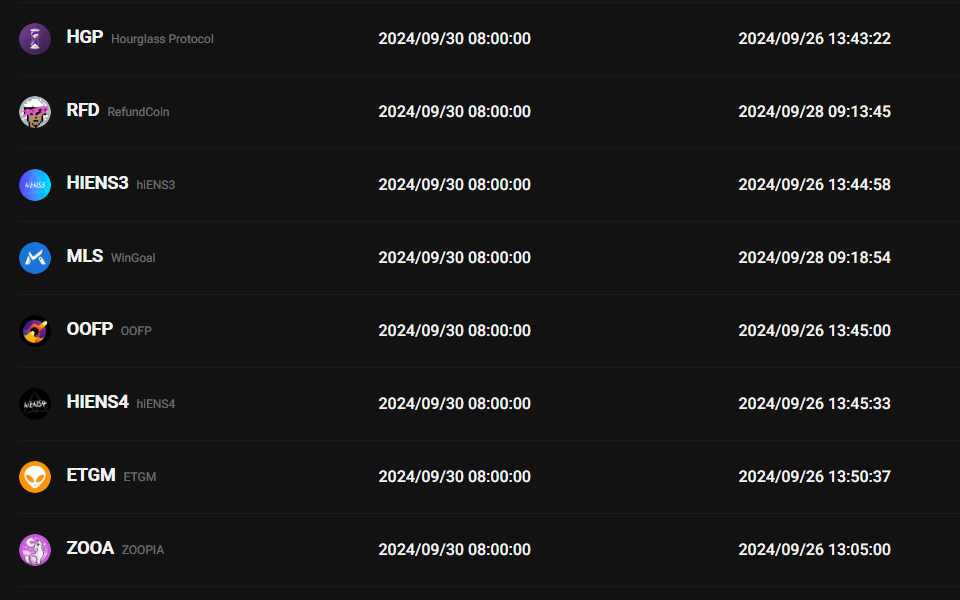Select ZOOA timestamp 2024/09/26 13:05:00
Viewport: 960px width, 600px height.
coord(814,550)
